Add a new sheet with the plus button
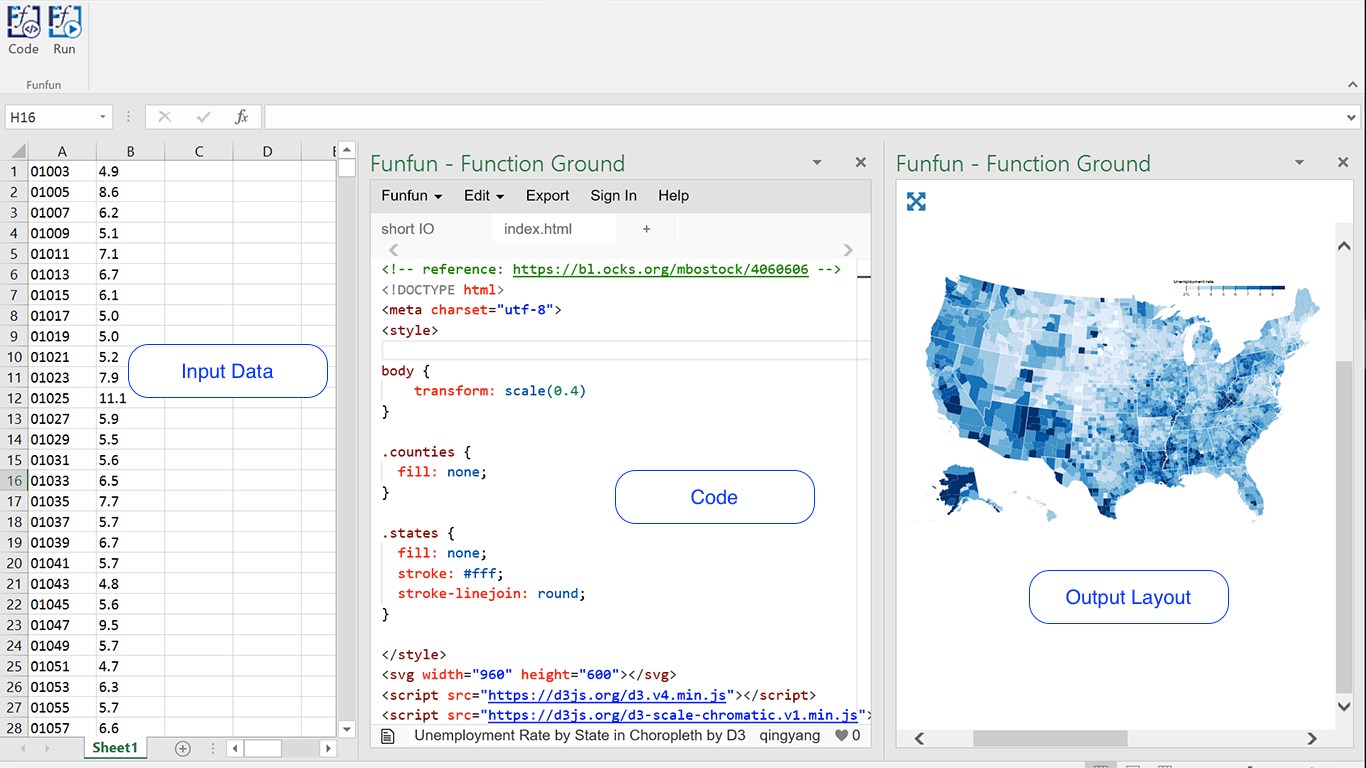Image resolution: width=1366 pixels, height=768 pixels. point(182,748)
